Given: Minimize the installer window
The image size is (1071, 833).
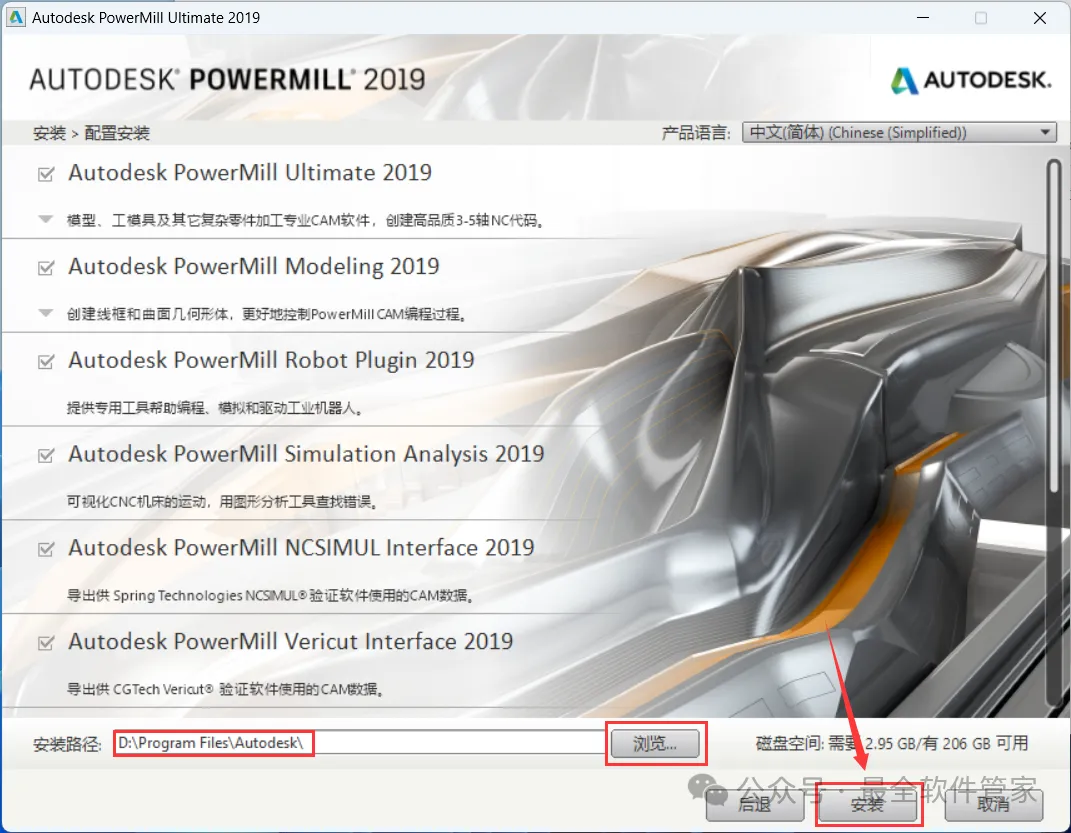Looking at the screenshot, I should pos(923,18).
